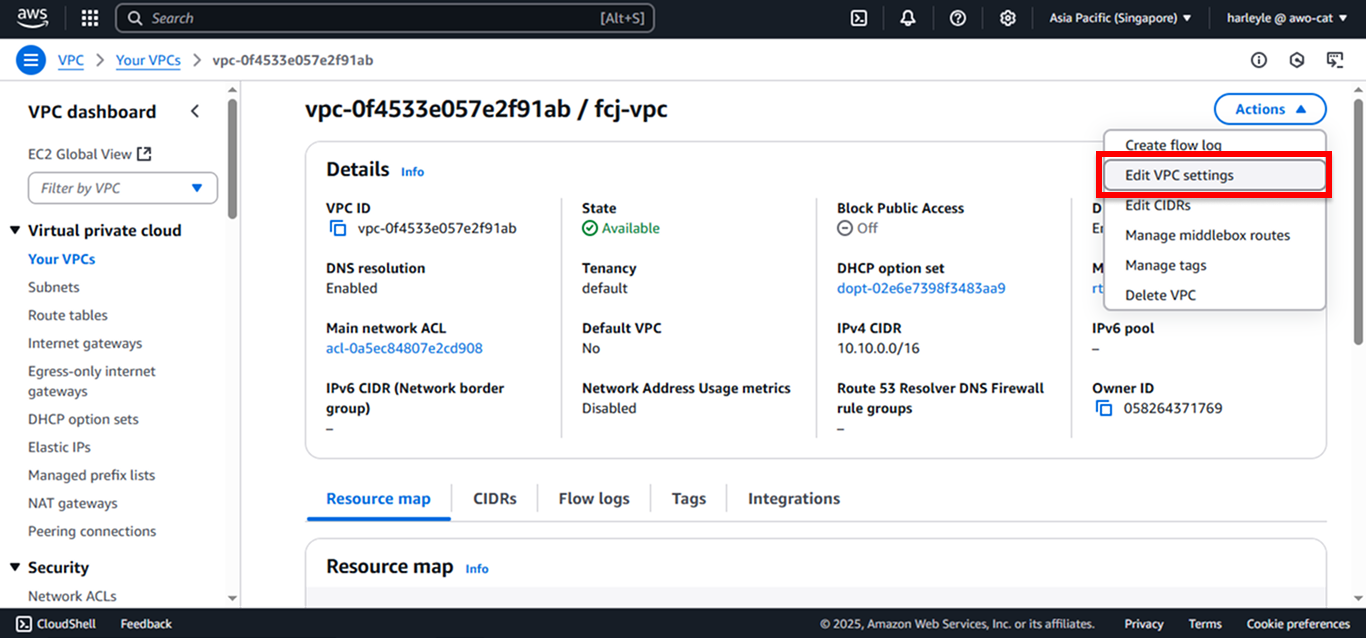Image resolution: width=1366 pixels, height=638 pixels.
Task: Go to Your VPCs breadcrumb
Action: coord(148,60)
